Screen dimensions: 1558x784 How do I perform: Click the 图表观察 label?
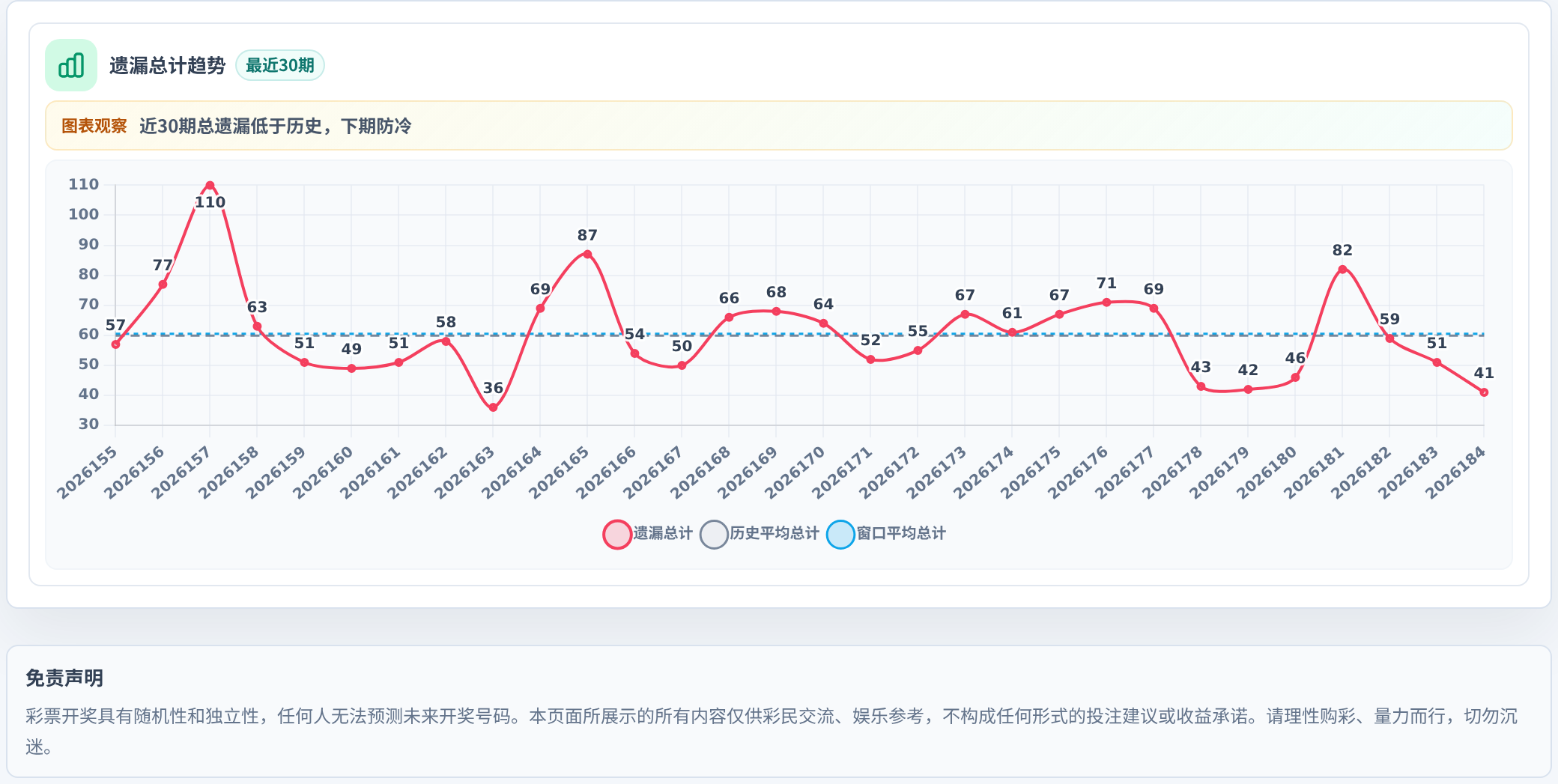(94, 126)
